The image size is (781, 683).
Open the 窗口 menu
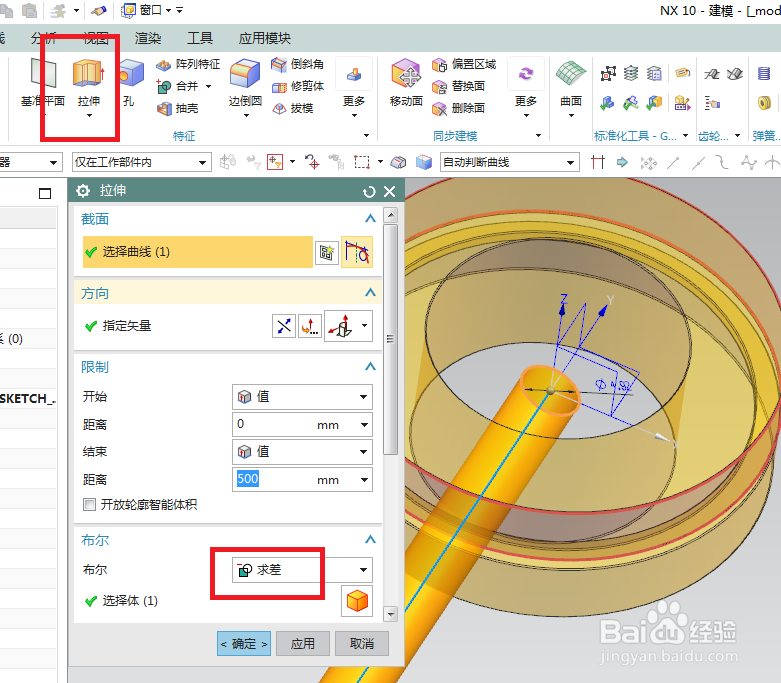click(x=150, y=10)
